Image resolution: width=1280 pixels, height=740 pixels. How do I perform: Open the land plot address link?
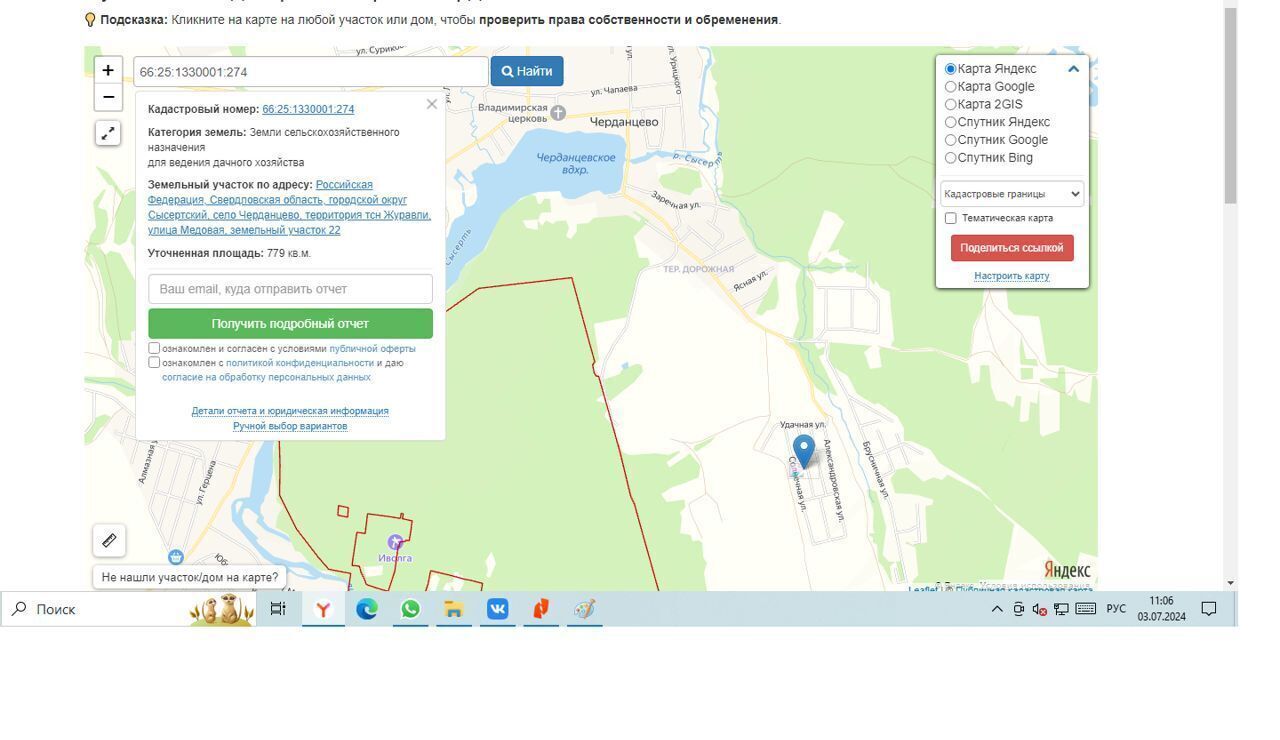click(289, 207)
